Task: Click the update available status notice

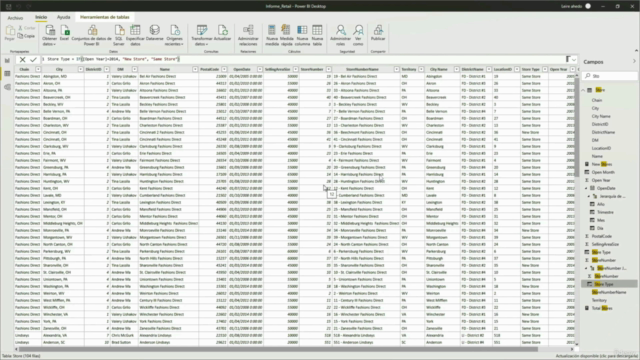Action: pos(596,356)
